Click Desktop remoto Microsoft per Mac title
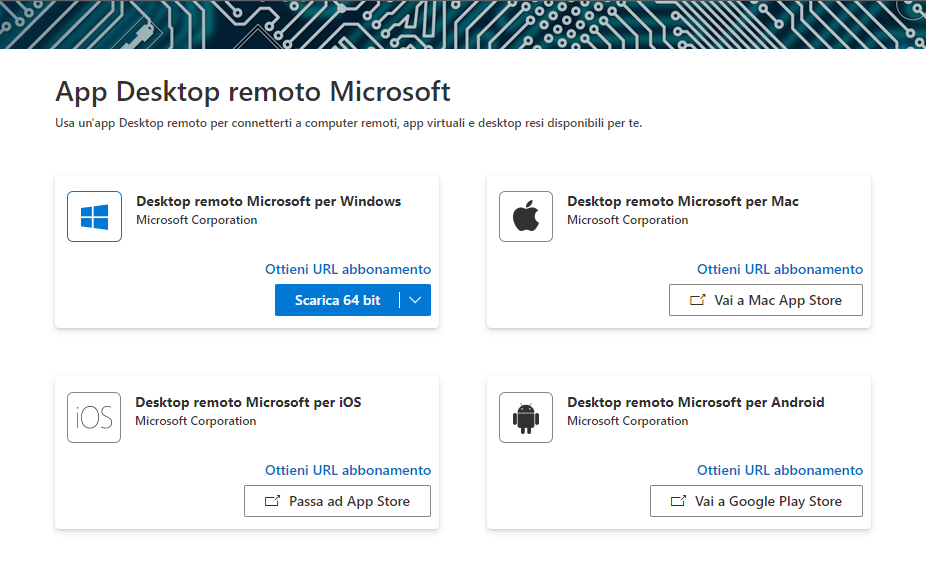The width and height of the screenshot is (926, 575). click(683, 201)
